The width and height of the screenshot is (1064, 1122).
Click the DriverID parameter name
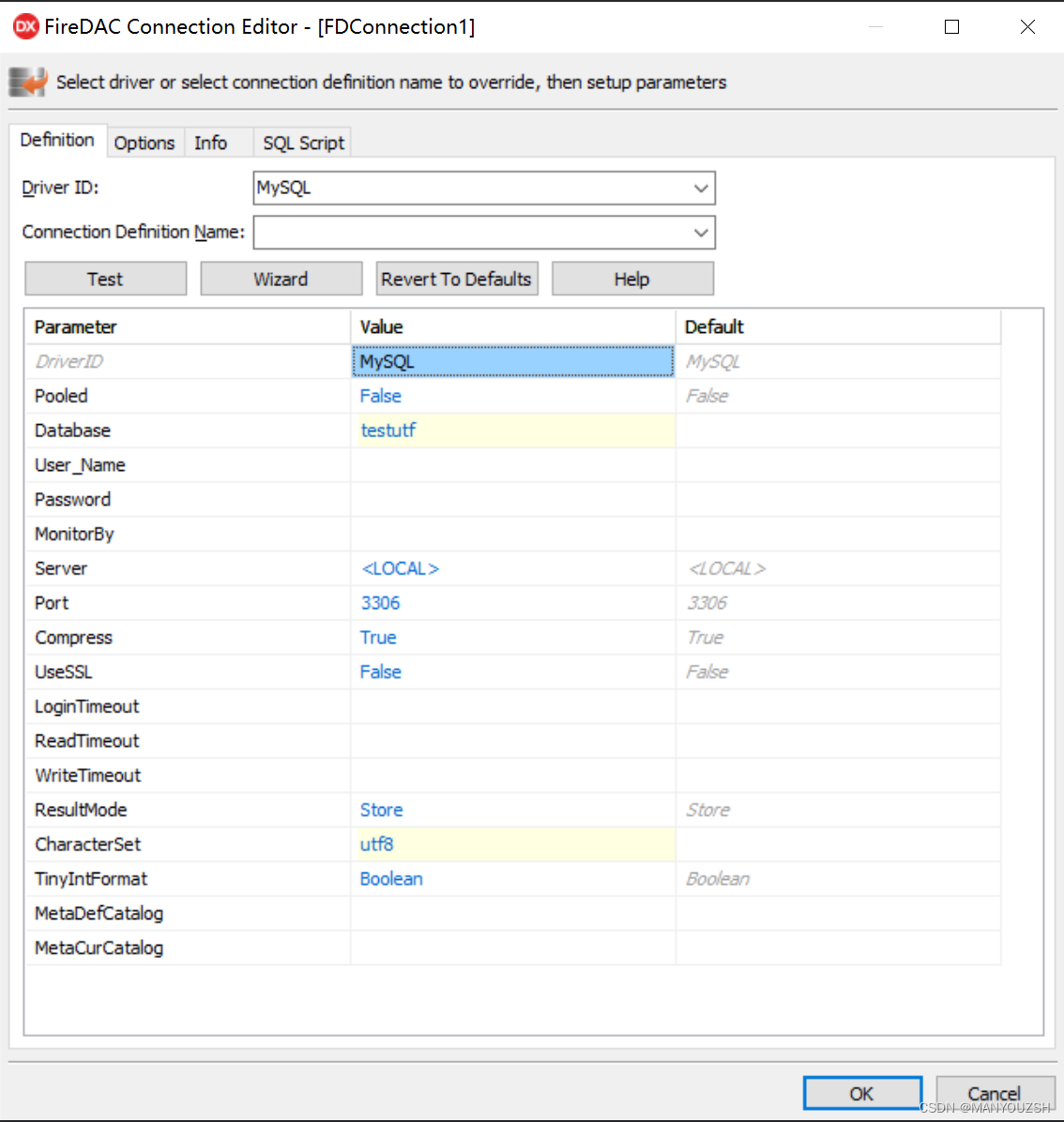68,361
